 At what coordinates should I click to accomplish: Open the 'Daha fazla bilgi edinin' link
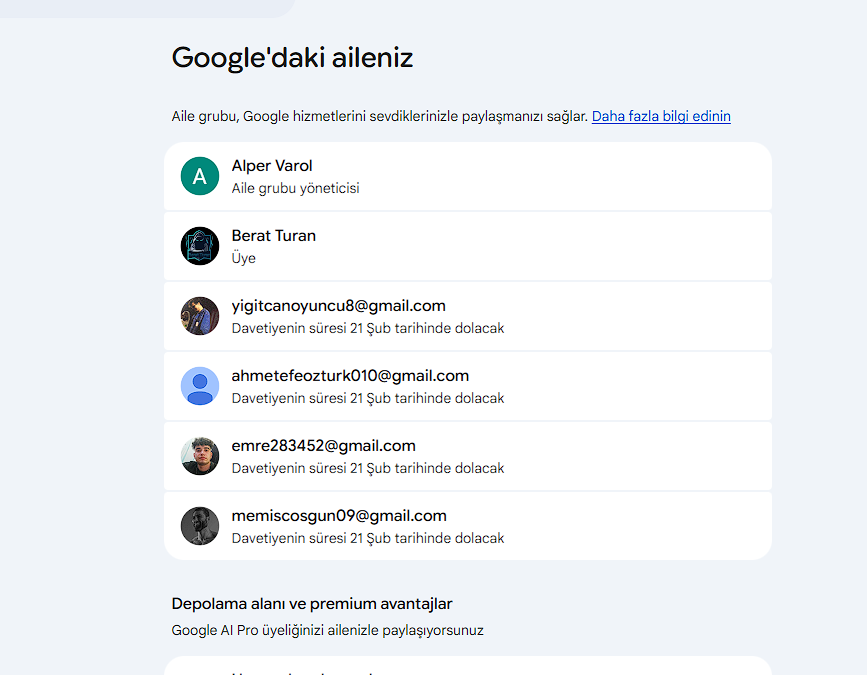tap(661, 116)
